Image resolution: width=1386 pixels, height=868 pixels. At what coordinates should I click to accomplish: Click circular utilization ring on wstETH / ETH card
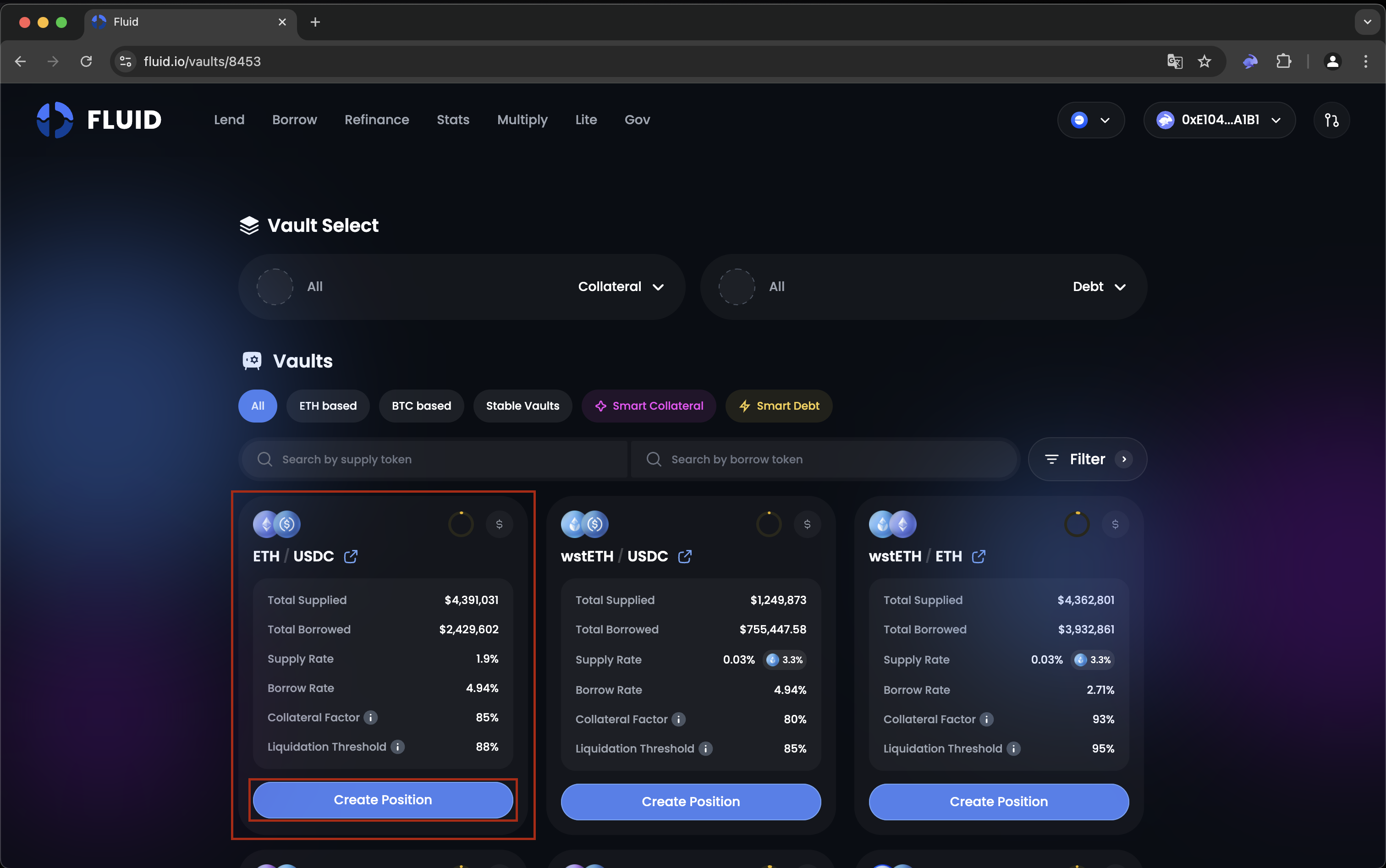coord(1077,524)
